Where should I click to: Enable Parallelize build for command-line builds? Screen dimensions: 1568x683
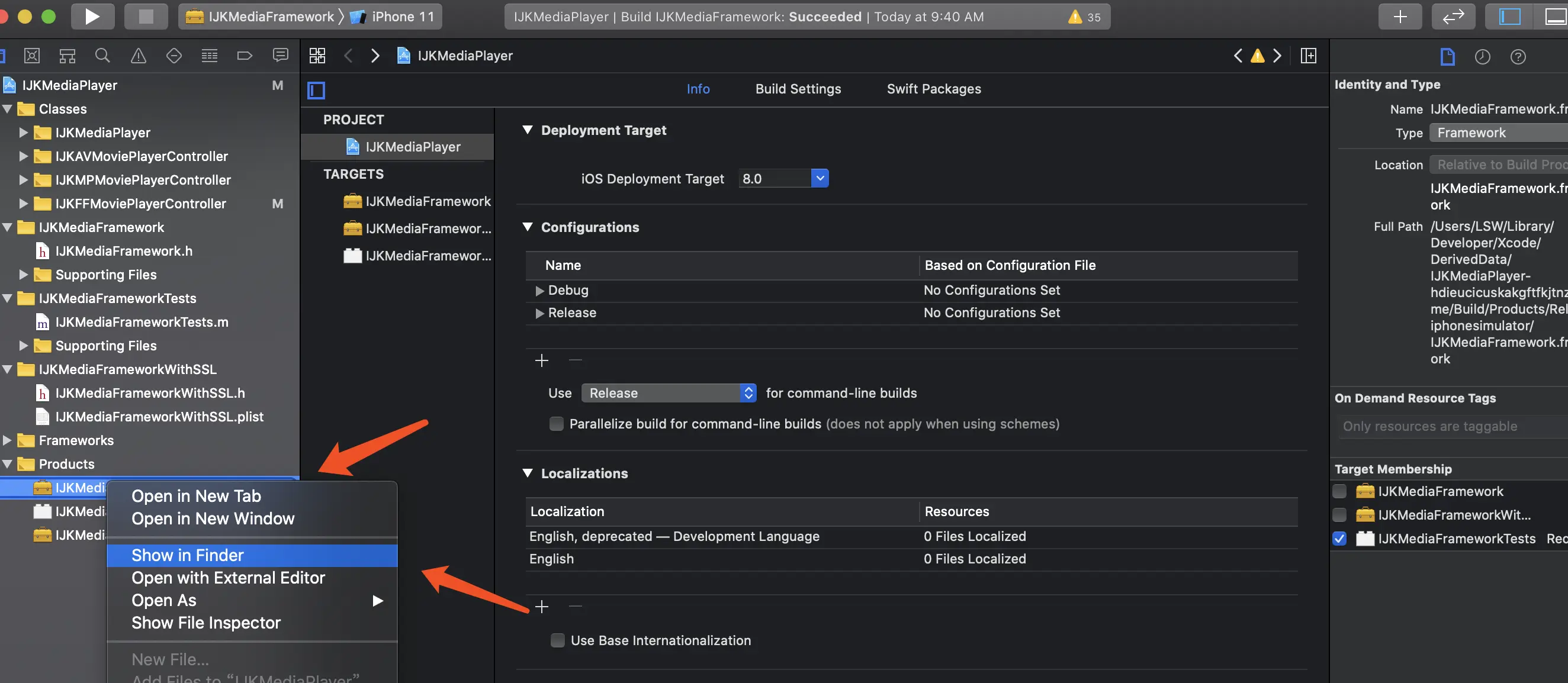(557, 424)
